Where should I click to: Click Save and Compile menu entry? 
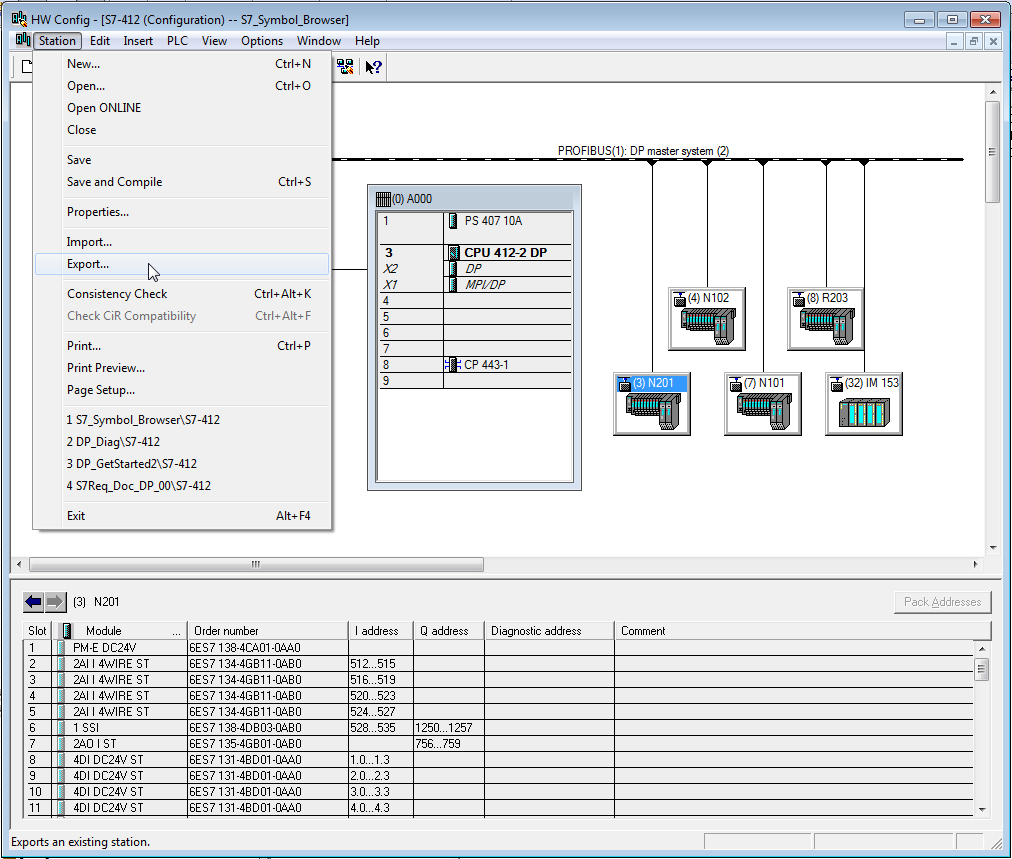tap(114, 182)
